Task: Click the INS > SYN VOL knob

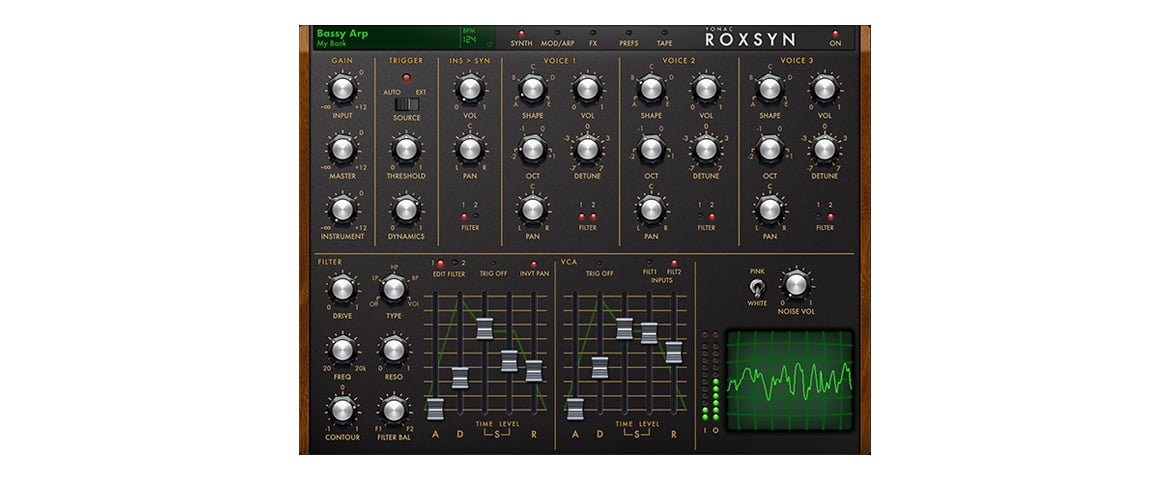Action: click(x=470, y=90)
